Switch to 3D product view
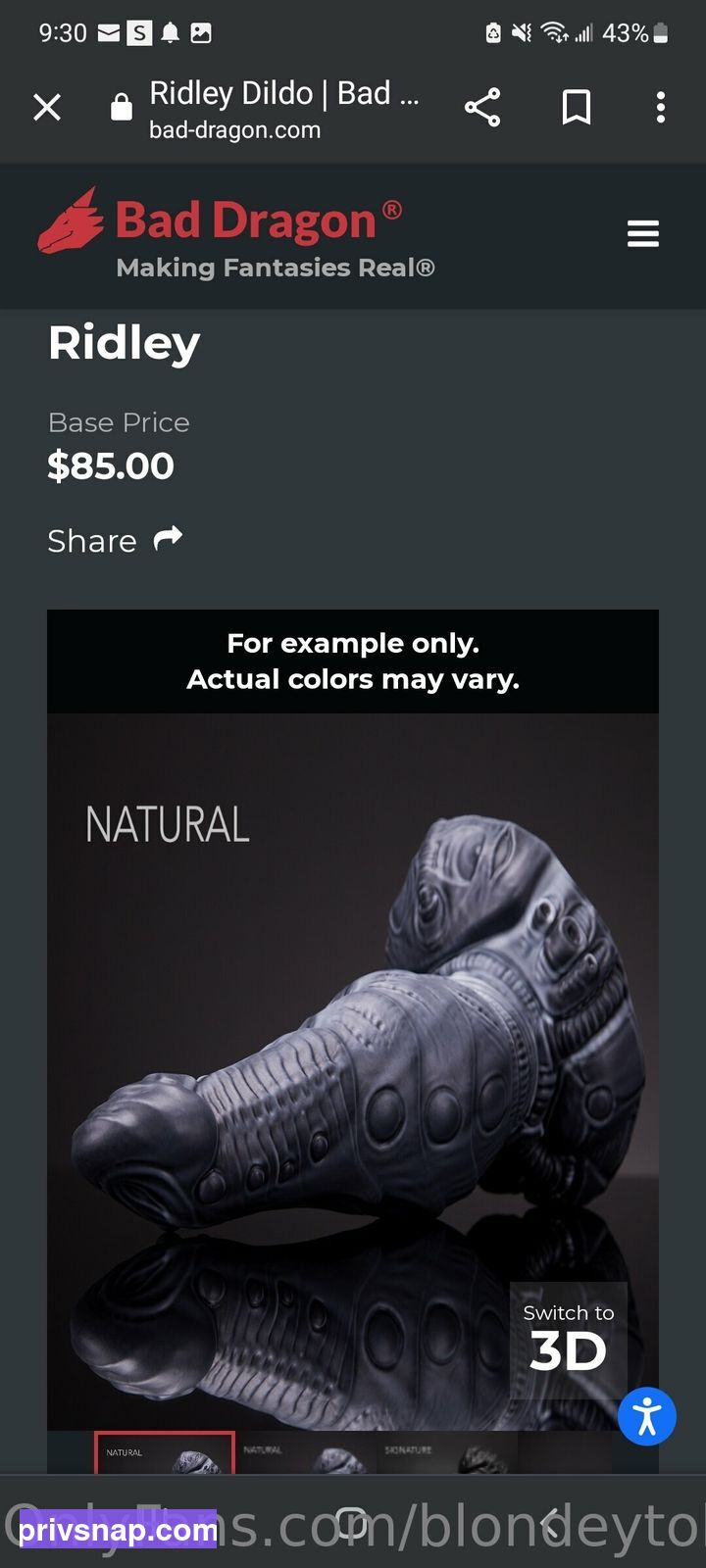The image size is (706, 1568). coord(568,1338)
